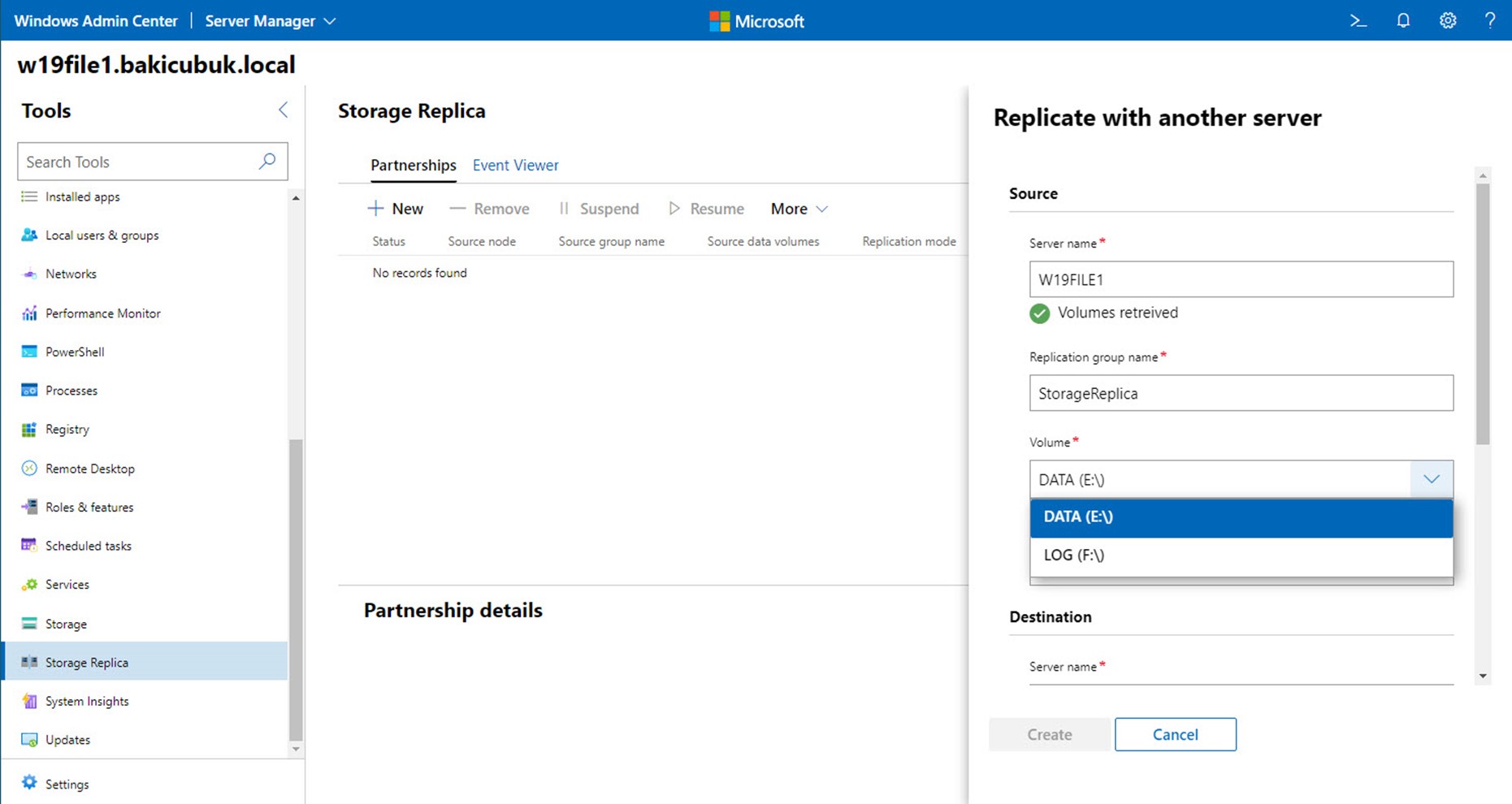Image resolution: width=1512 pixels, height=804 pixels.
Task: Click the Performance Monitor icon
Action: click(x=29, y=313)
